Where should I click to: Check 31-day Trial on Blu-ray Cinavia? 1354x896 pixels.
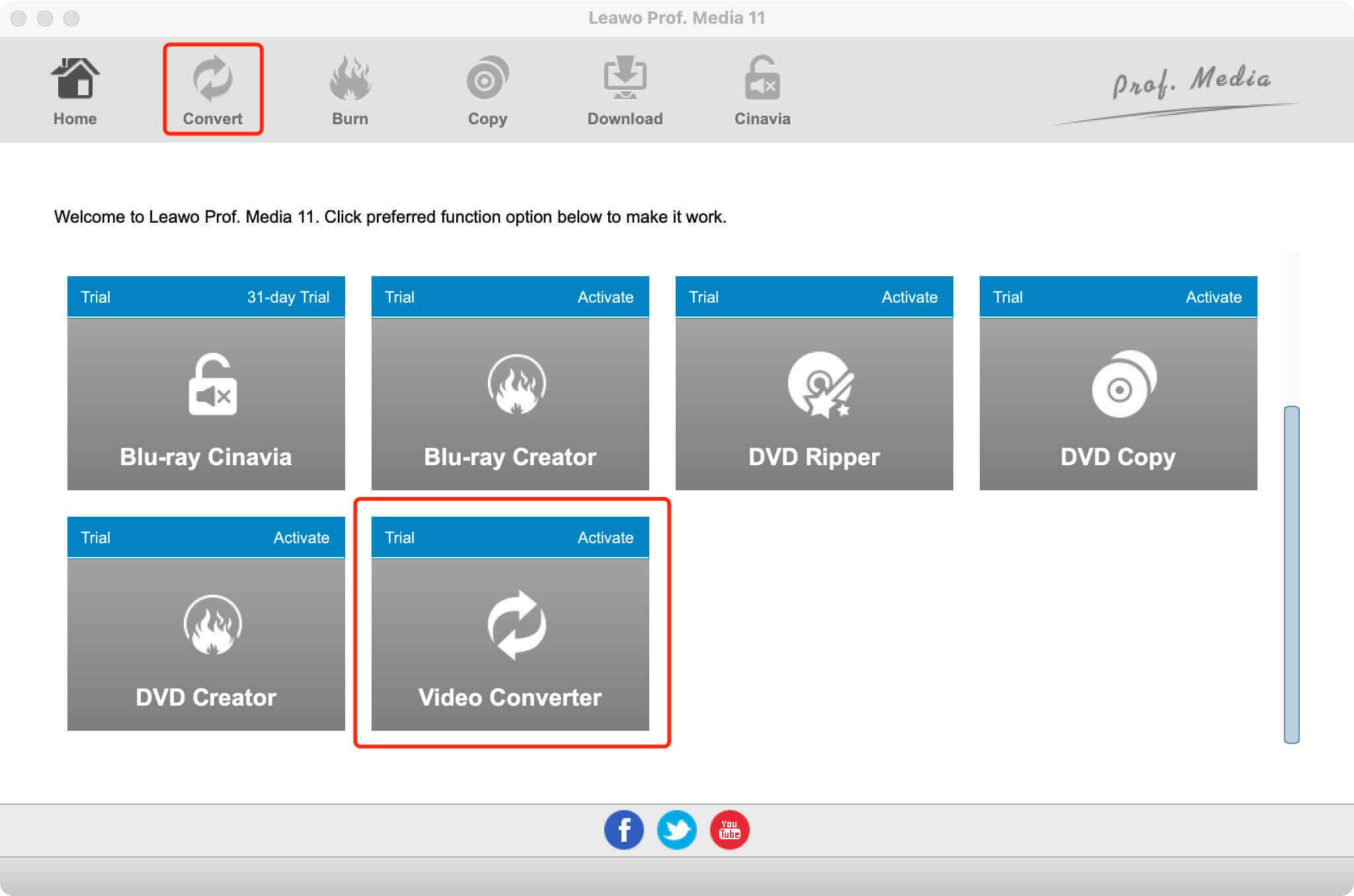click(x=288, y=297)
